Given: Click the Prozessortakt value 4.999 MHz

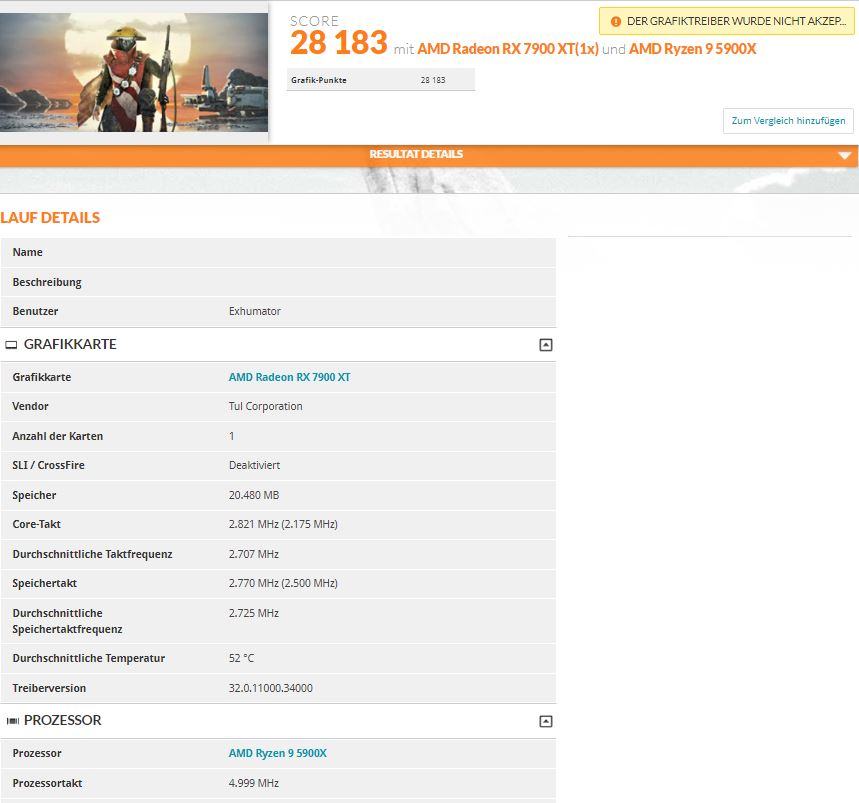Looking at the screenshot, I should [x=254, y=783].
